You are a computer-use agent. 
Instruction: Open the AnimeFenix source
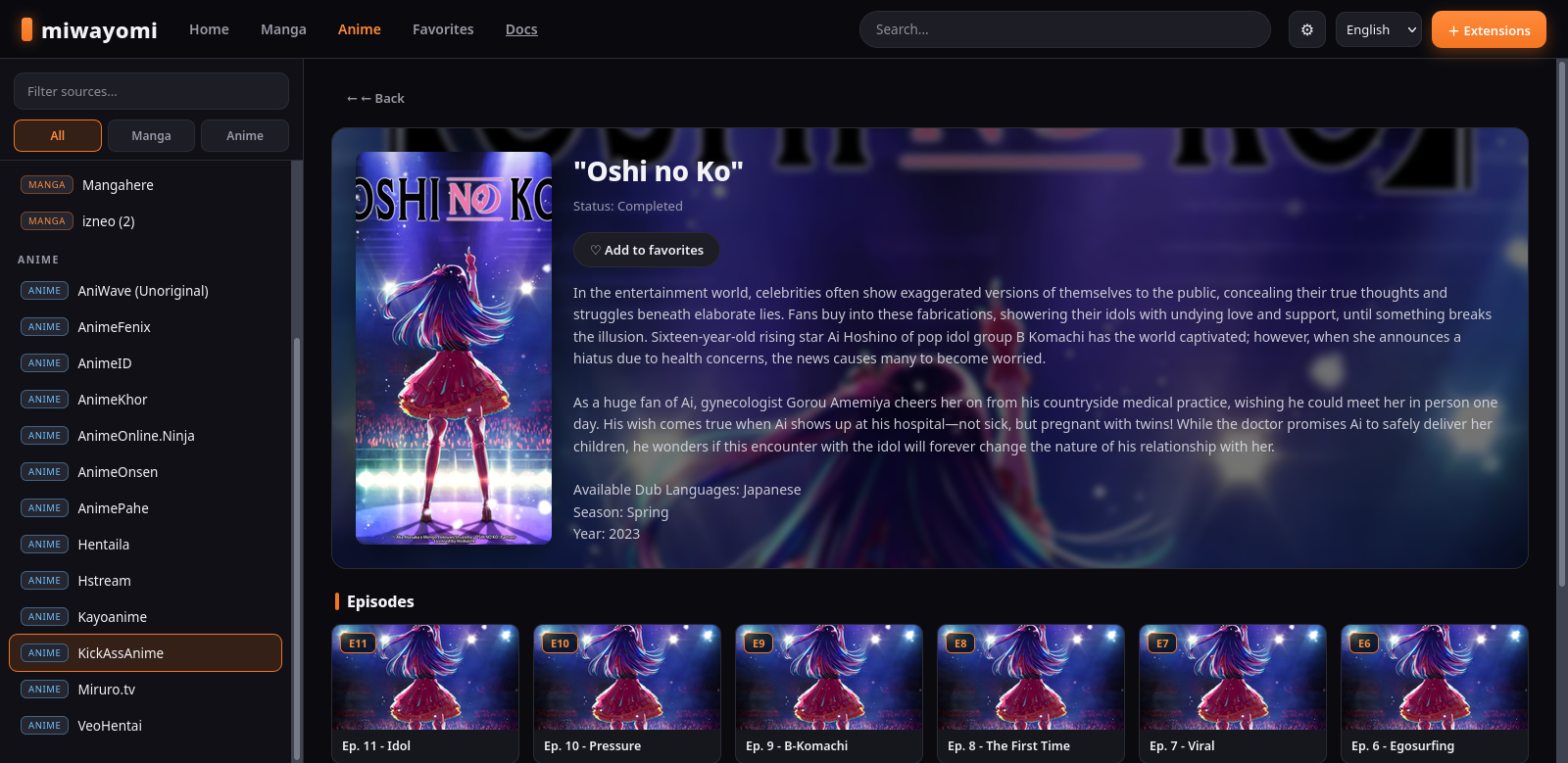[x=146, y=327]
